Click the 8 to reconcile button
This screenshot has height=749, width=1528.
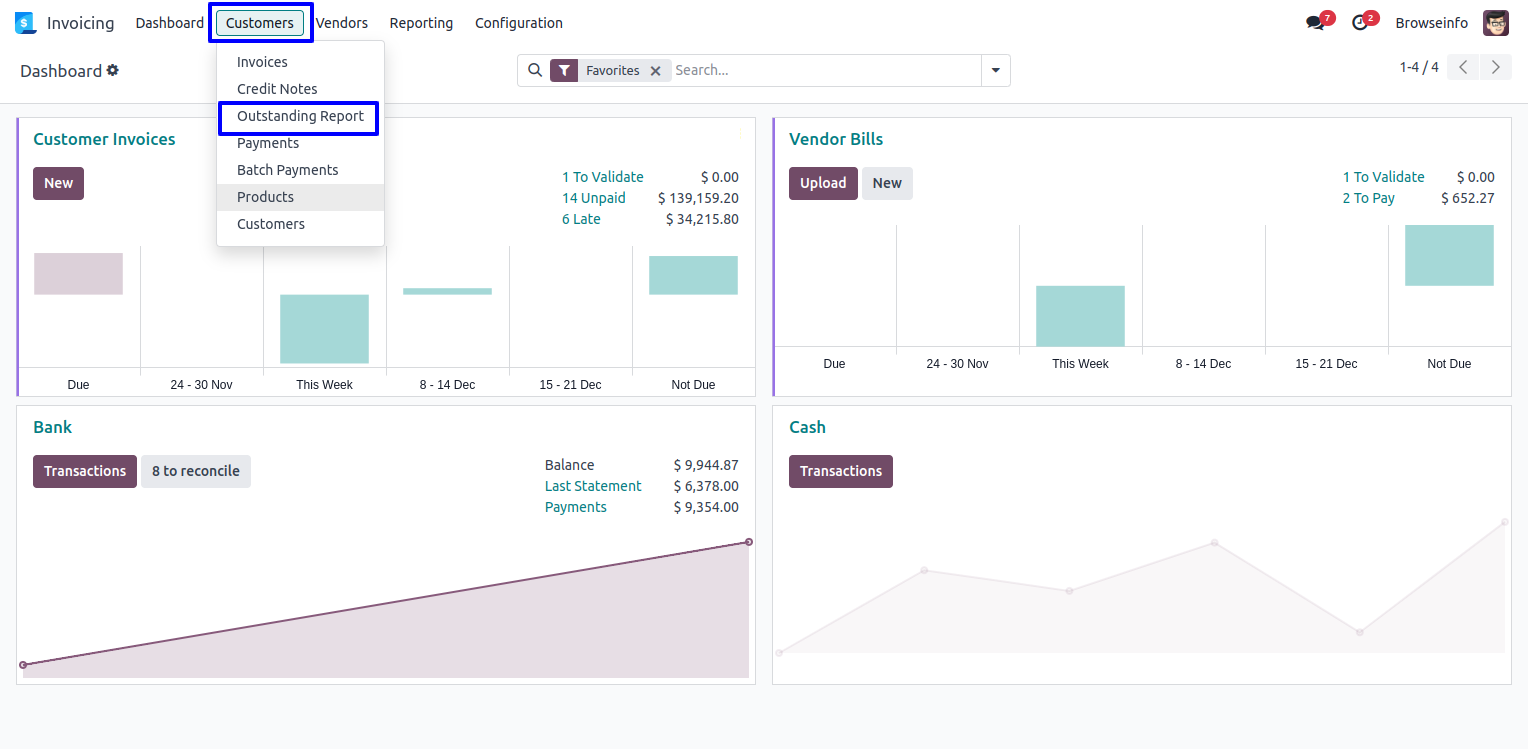click(196, 471)
